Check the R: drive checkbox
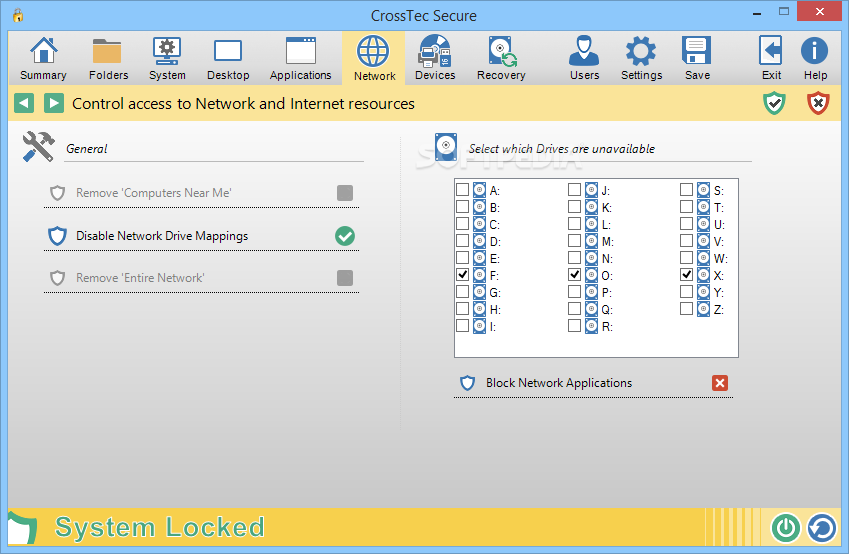 click(x=574, y=325)
